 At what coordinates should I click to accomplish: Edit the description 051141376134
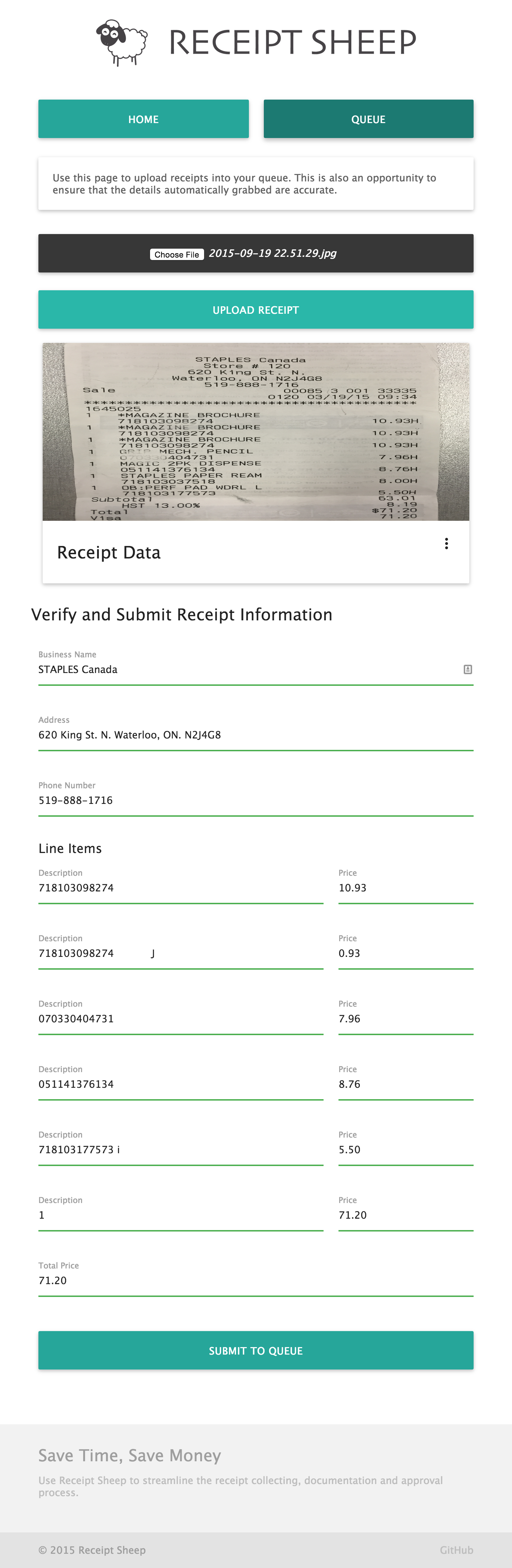pos(181,1084)
